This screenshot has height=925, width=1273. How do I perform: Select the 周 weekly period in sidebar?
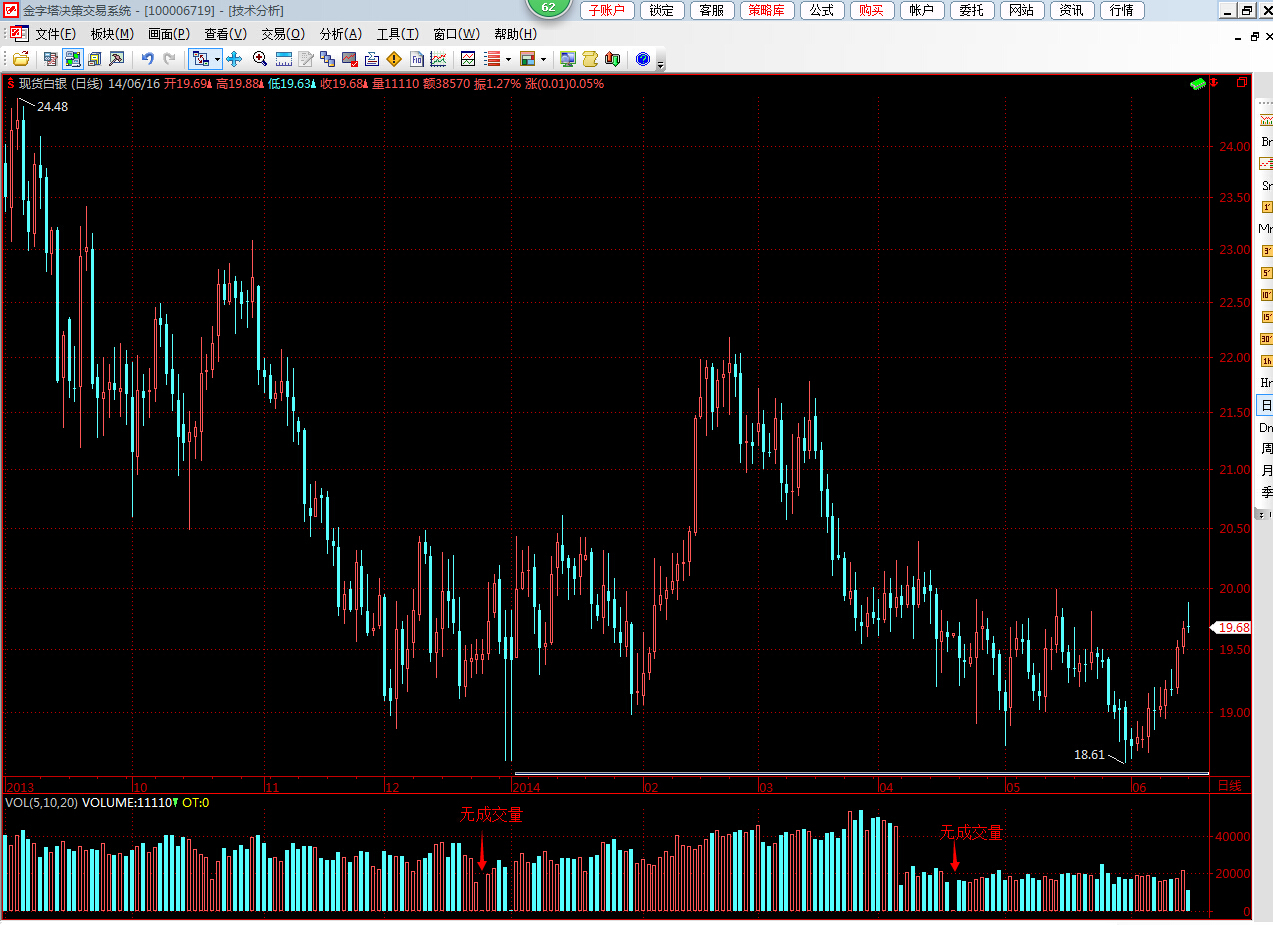click(x=1266, y=449)
